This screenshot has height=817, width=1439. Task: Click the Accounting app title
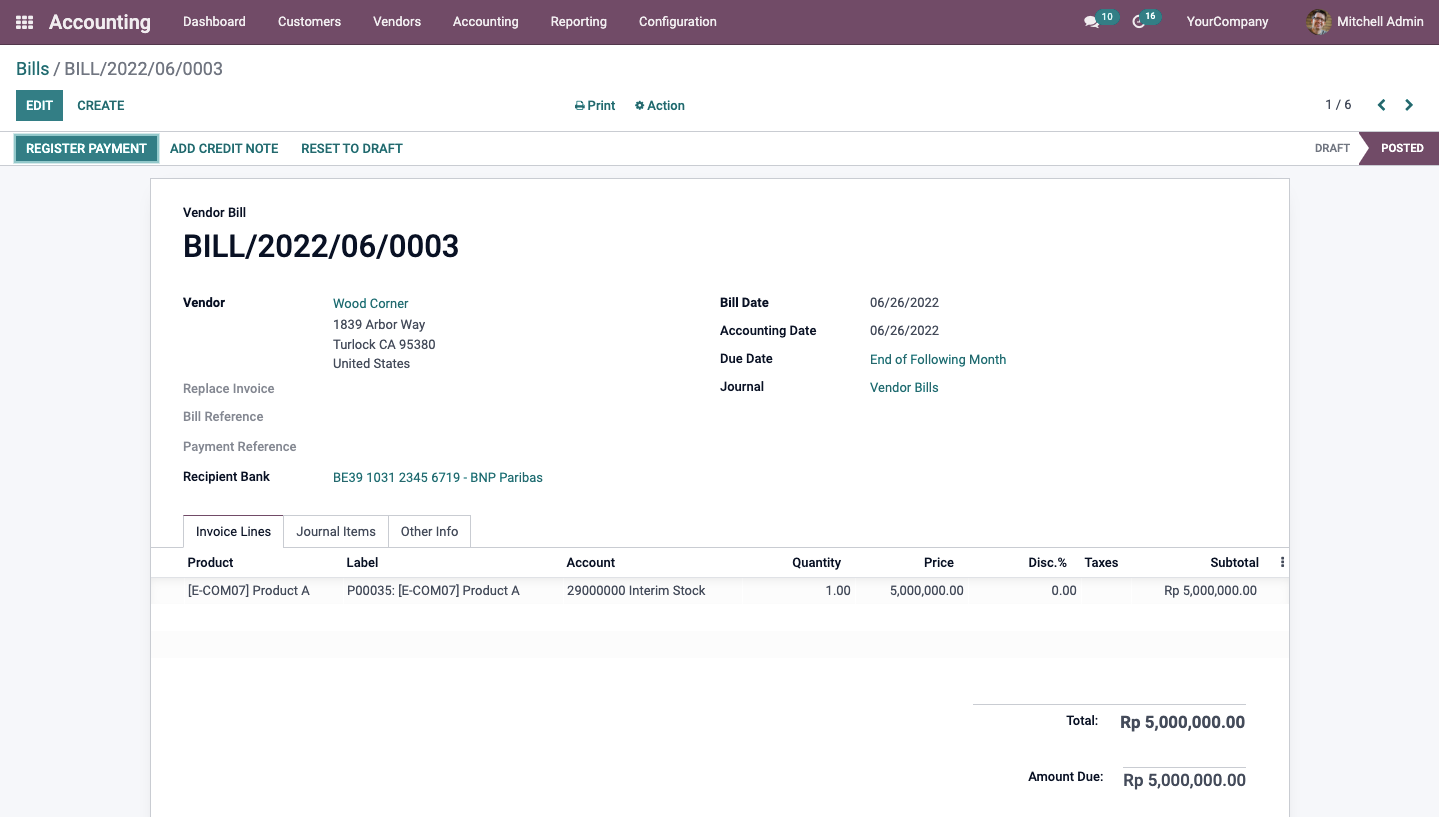click(100, 22)
